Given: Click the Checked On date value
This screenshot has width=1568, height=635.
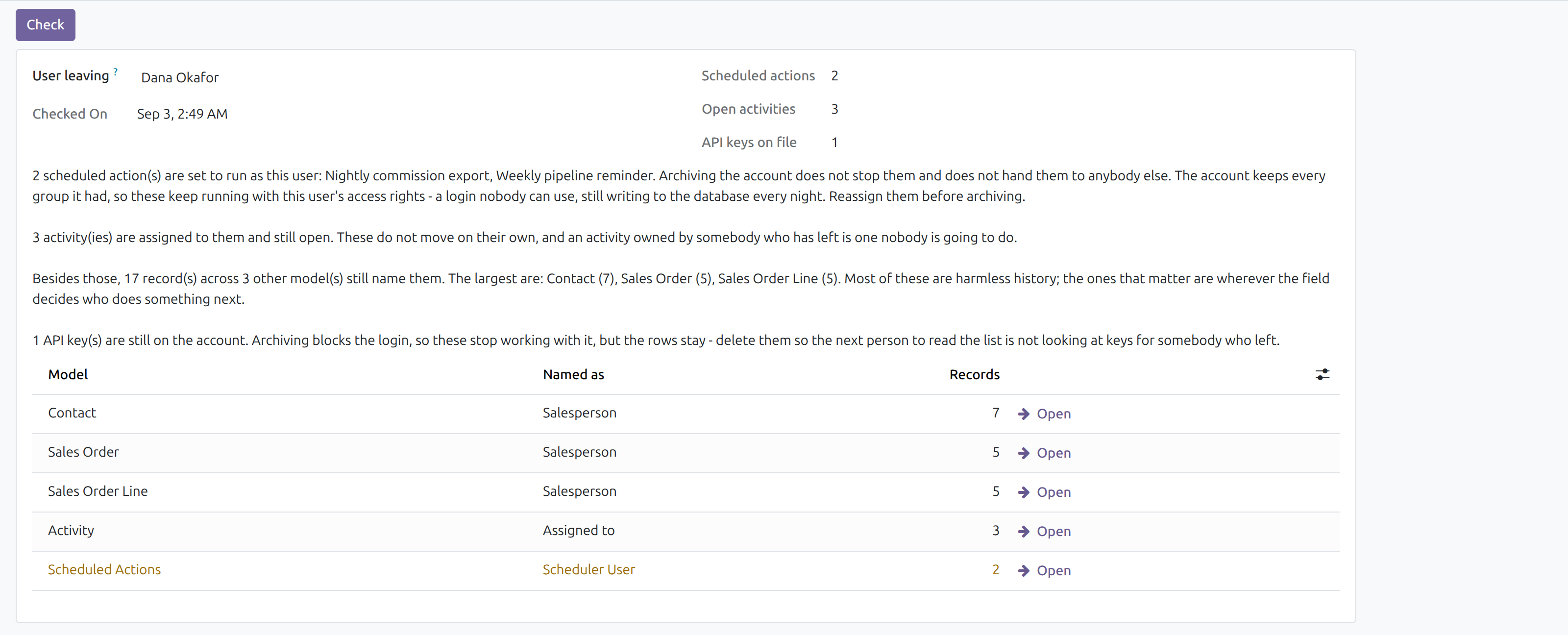Looking at the screenshot, I should (182, 114).
